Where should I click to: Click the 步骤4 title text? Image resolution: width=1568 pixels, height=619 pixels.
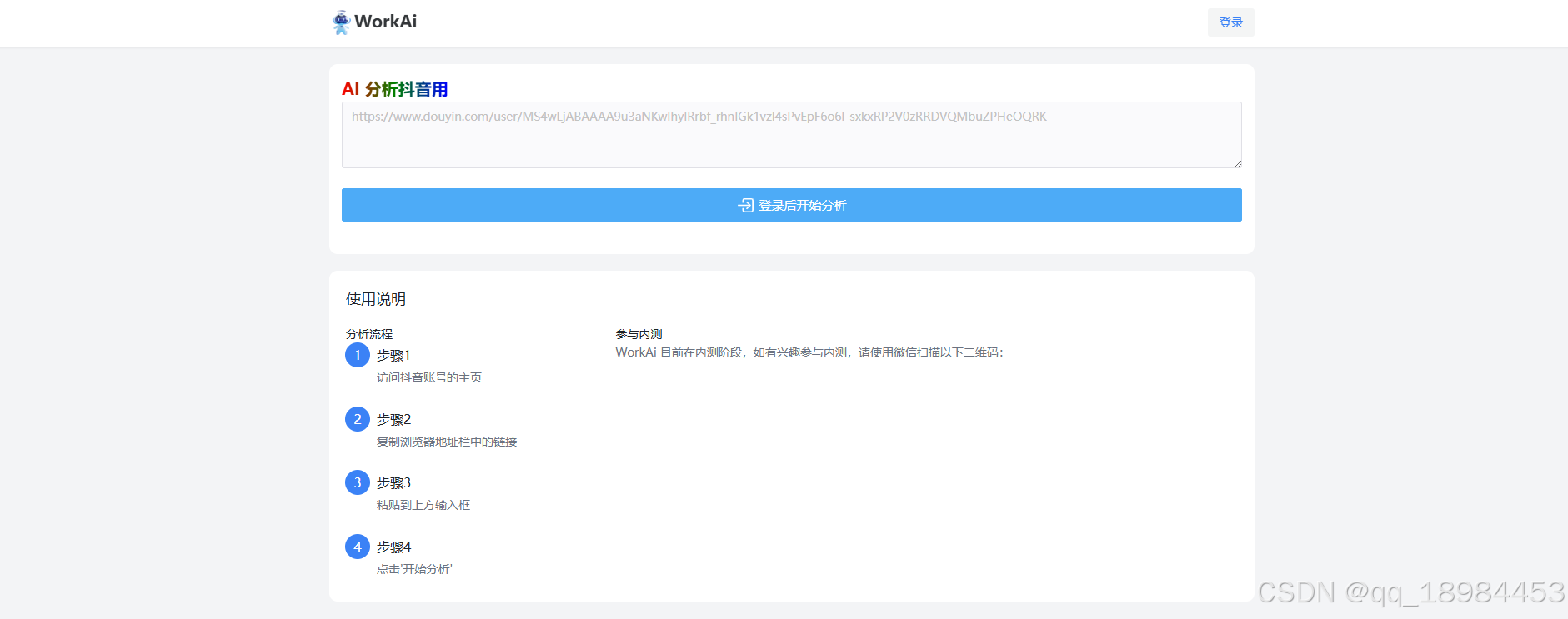pyautogui.click(x=393, y=547)
